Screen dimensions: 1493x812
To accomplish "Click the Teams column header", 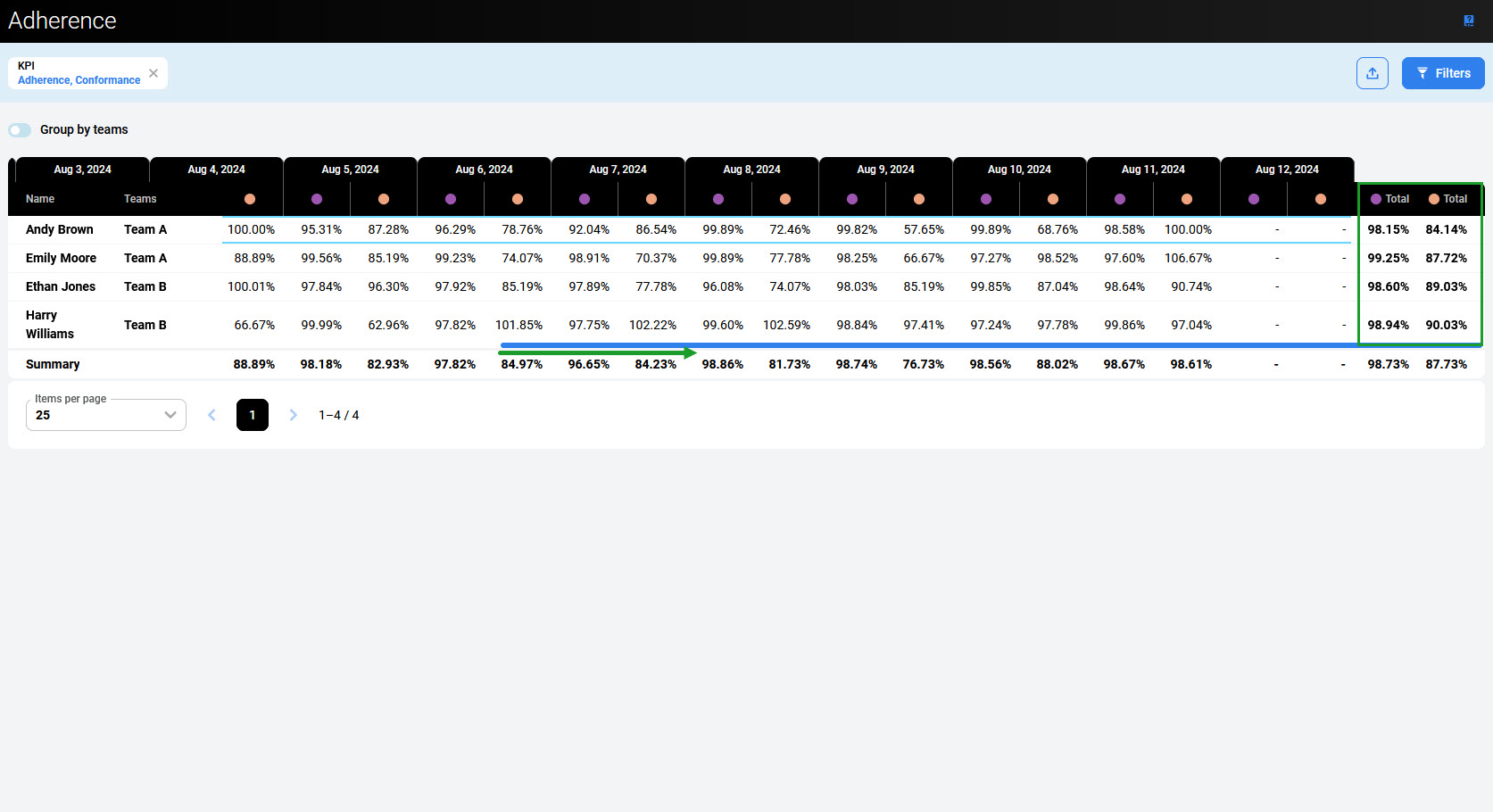I will click(140, 199).
